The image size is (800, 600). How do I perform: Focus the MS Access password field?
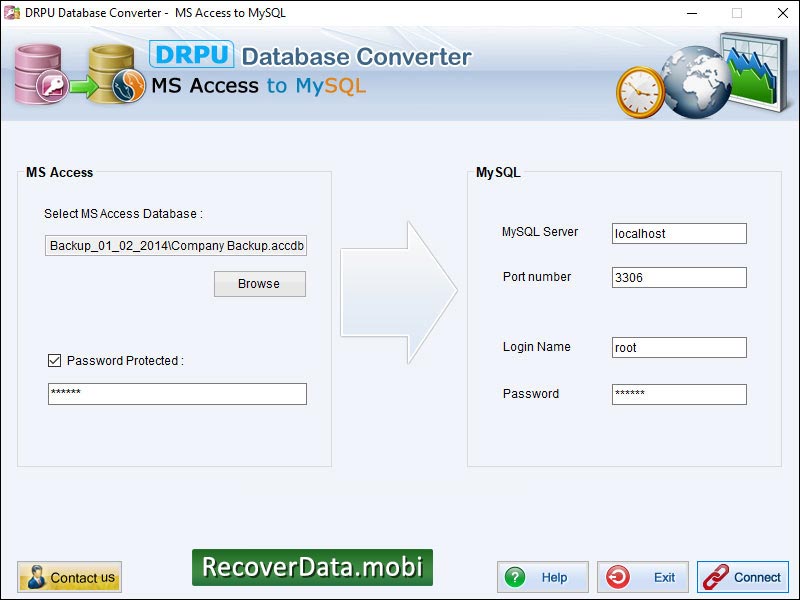177,394
